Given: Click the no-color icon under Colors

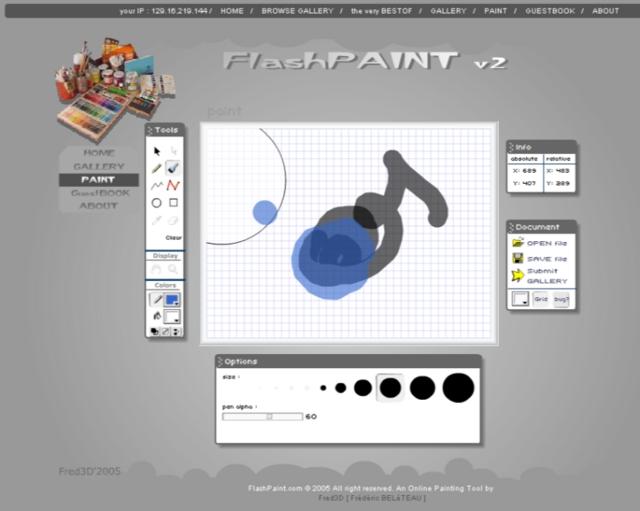Looking at the screenshot, I should 166,331.
